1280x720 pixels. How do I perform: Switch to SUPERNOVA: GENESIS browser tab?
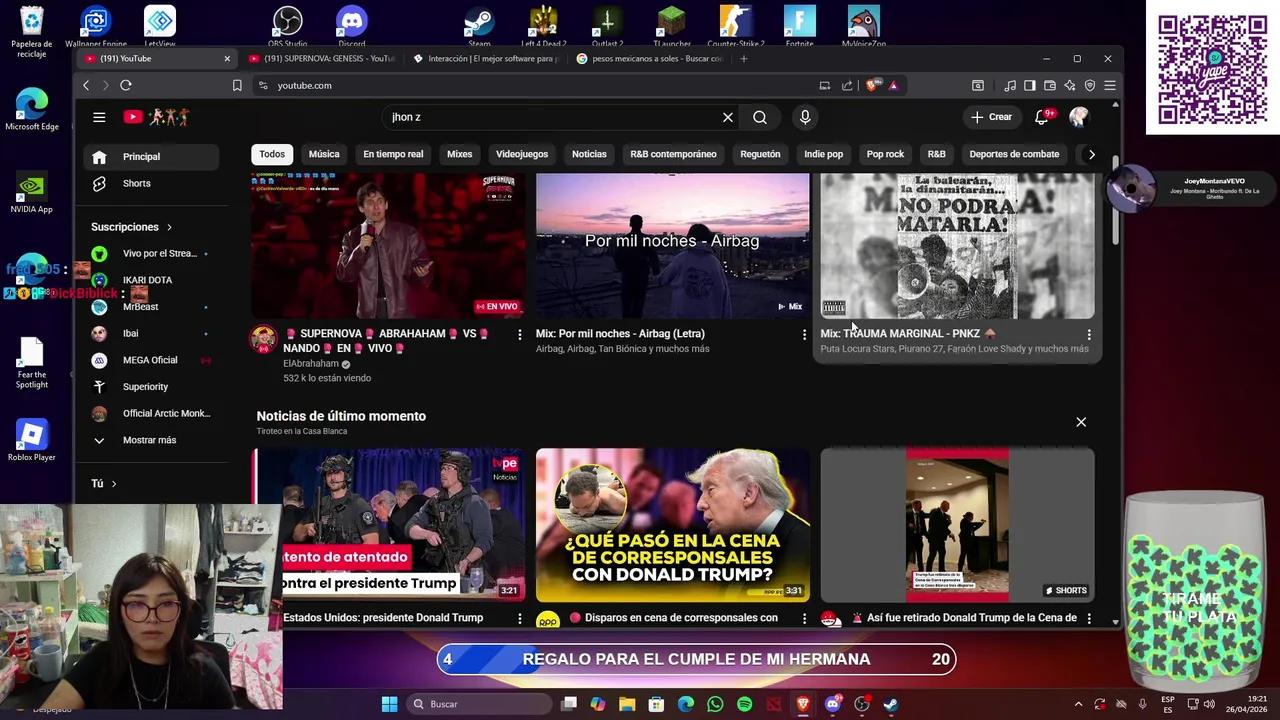point(322,58)
